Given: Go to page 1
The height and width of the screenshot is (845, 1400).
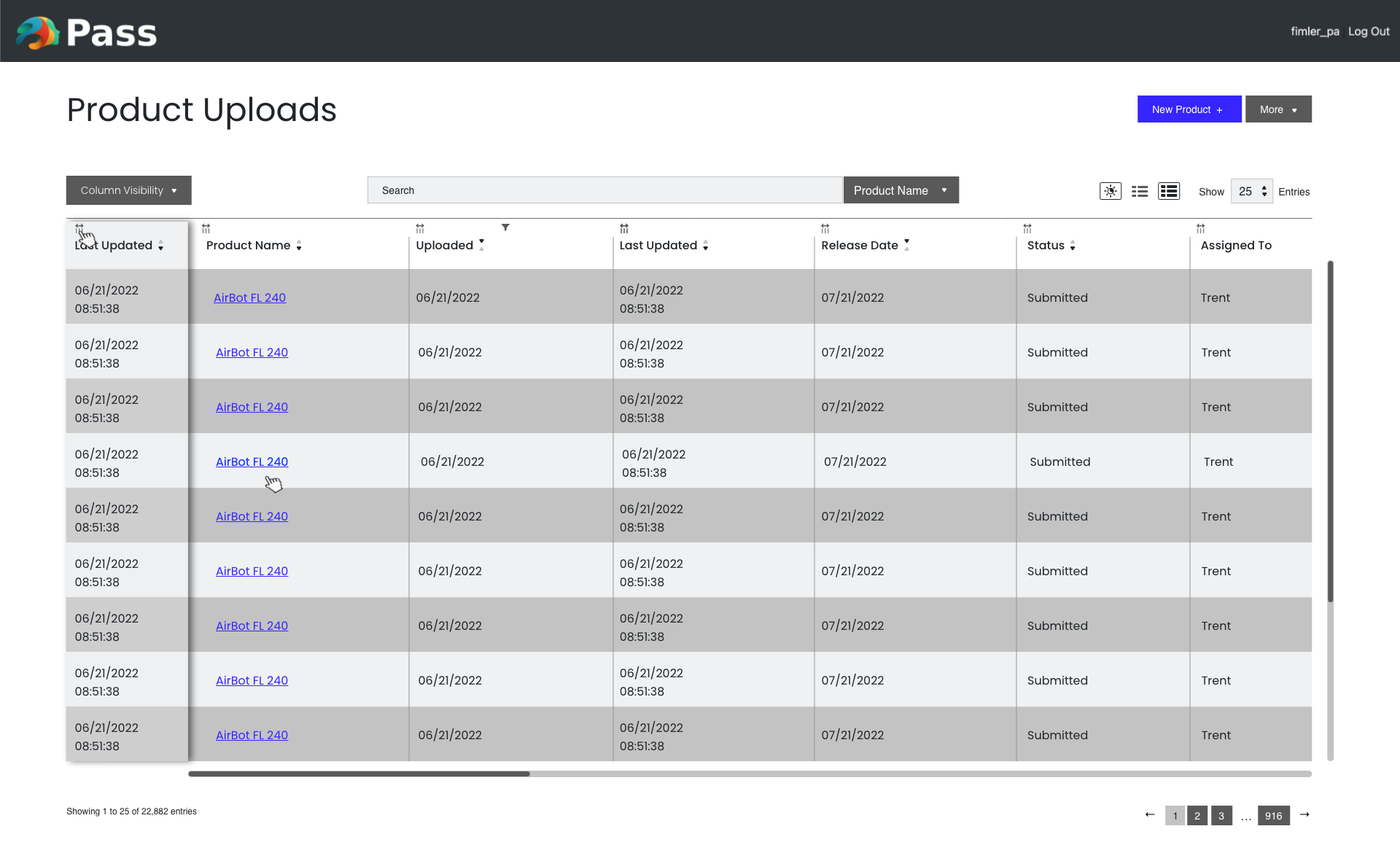Looking at the screenshot, I should 1175,815.
